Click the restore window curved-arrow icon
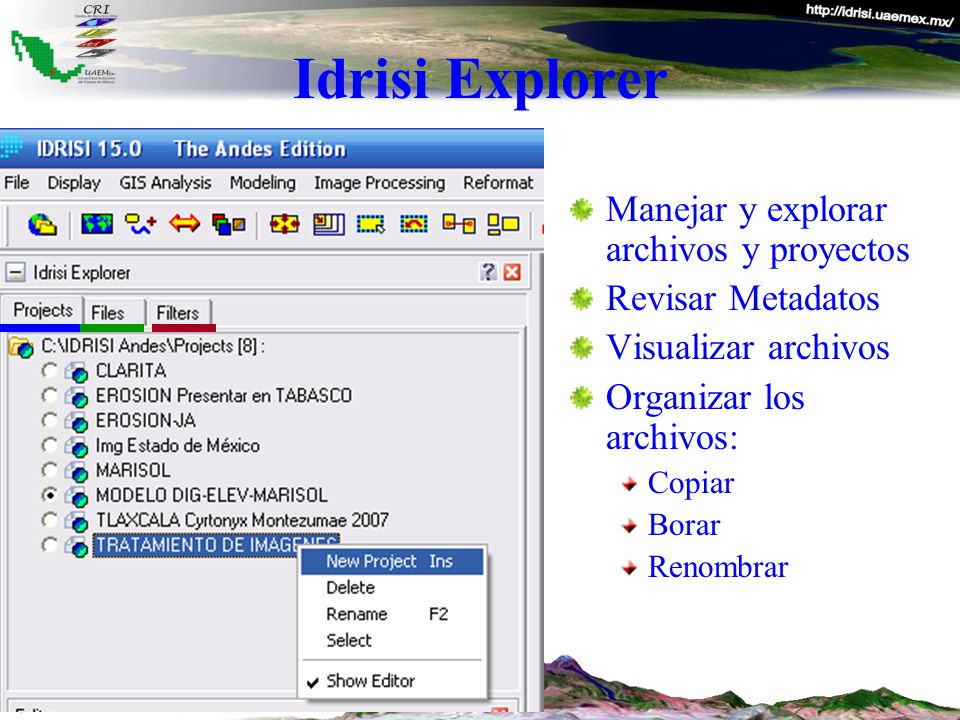The height and width of the screenshot is (720, 960). tap(414, 224)
